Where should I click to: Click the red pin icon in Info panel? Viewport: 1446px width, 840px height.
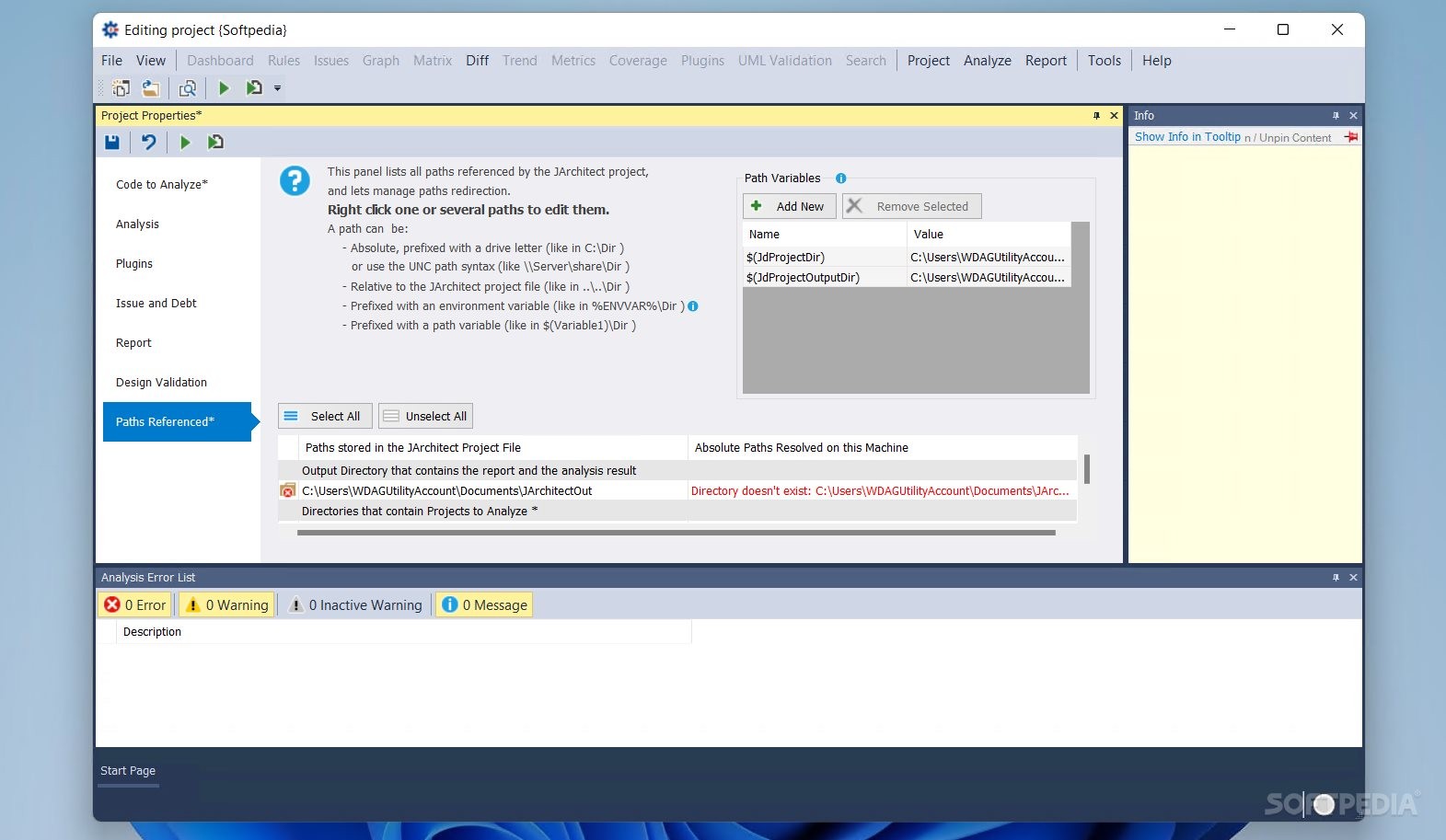[1350, 137]
